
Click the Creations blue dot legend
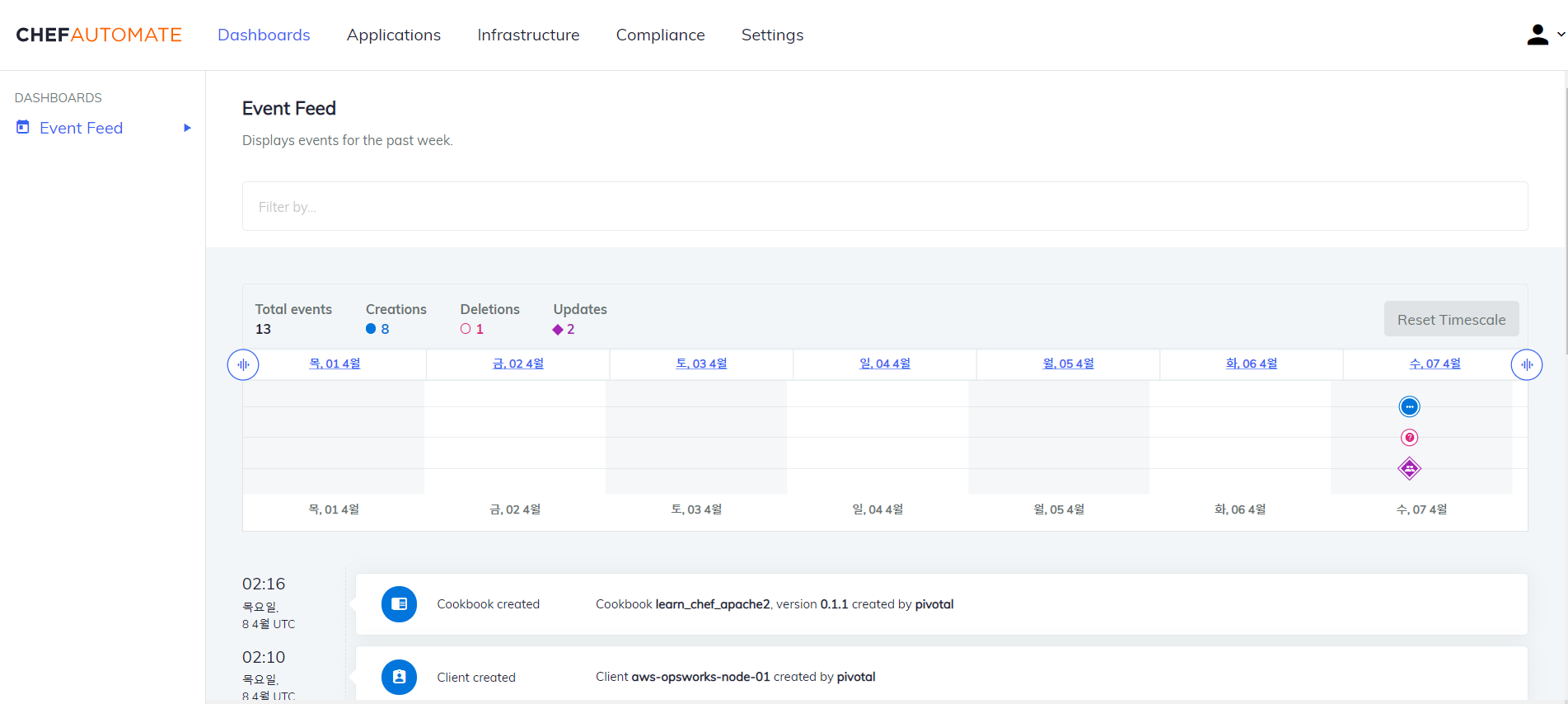coord(371,329)
